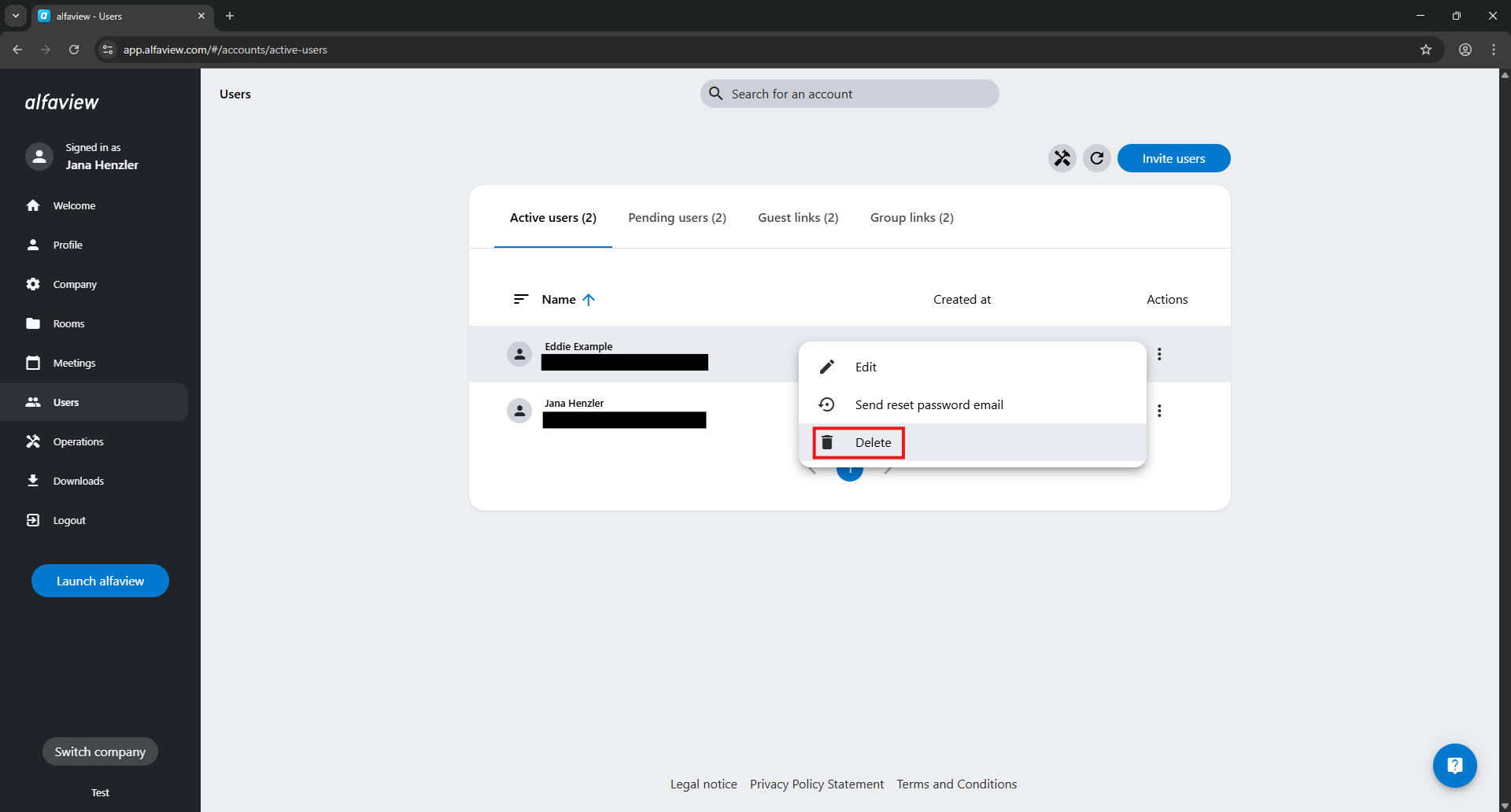Screen dimensions: 1511x812
Task: Go to the Group links tab
Action: click(911, 218)
